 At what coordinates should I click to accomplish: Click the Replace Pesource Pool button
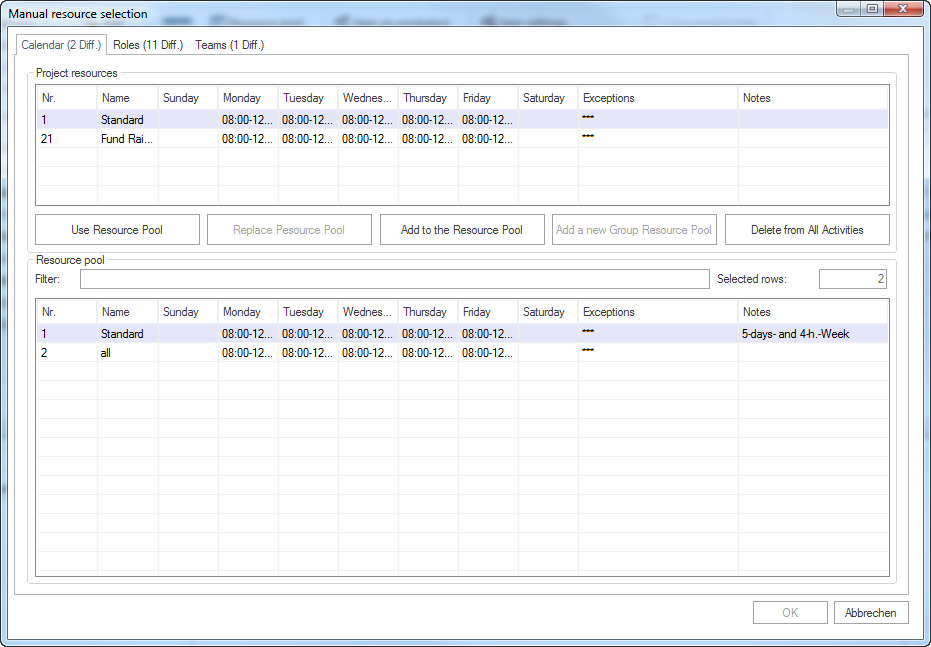click(x=289, y=230)
